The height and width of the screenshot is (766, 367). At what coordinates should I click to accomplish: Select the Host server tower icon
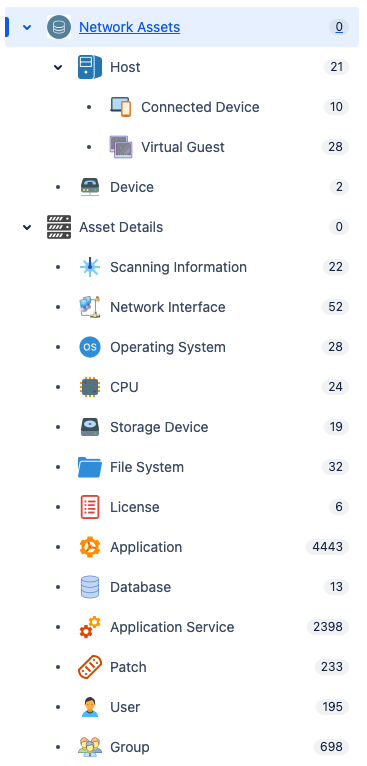(x=90, y=67)
